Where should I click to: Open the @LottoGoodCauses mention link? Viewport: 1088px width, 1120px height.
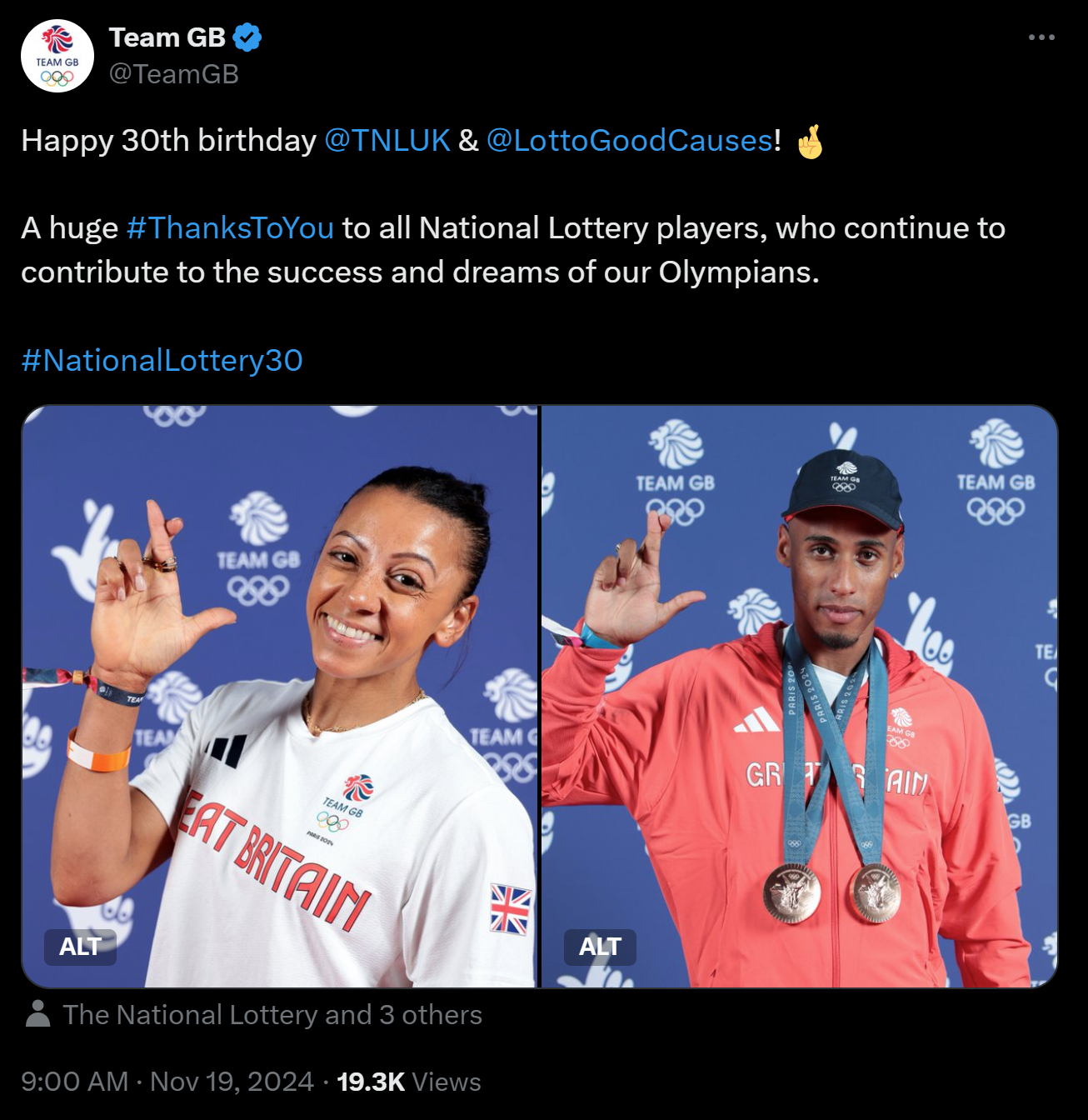pos(630,140)
